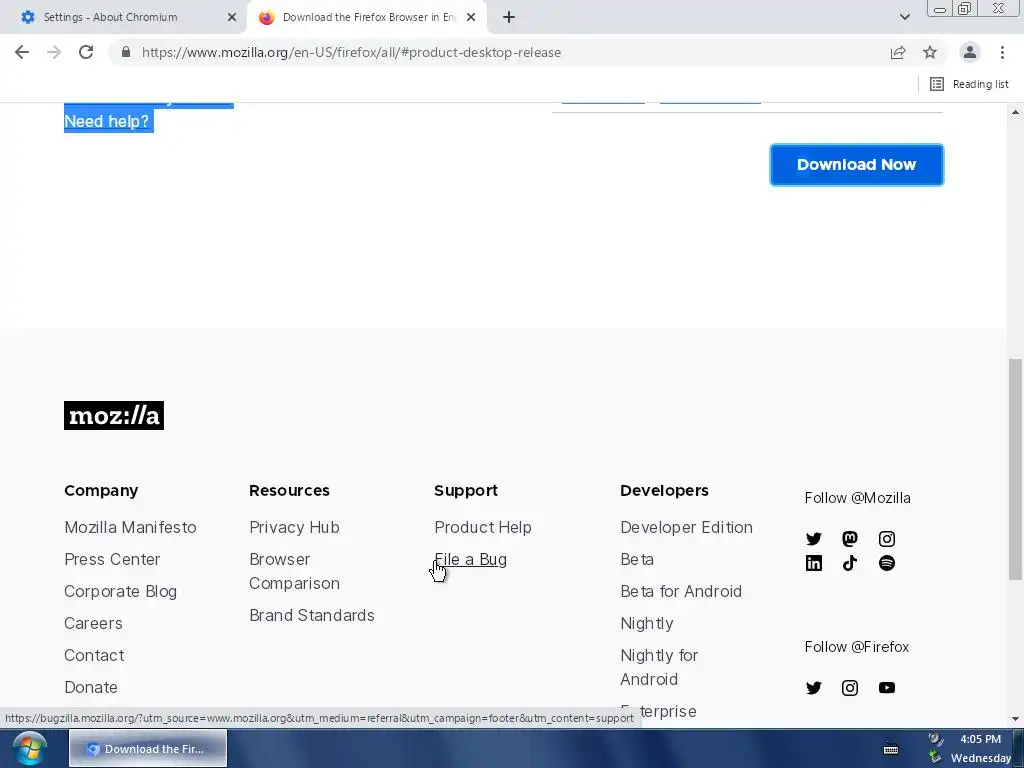Open Press Center link
1024x768 pixels.
tap(112, 559)
